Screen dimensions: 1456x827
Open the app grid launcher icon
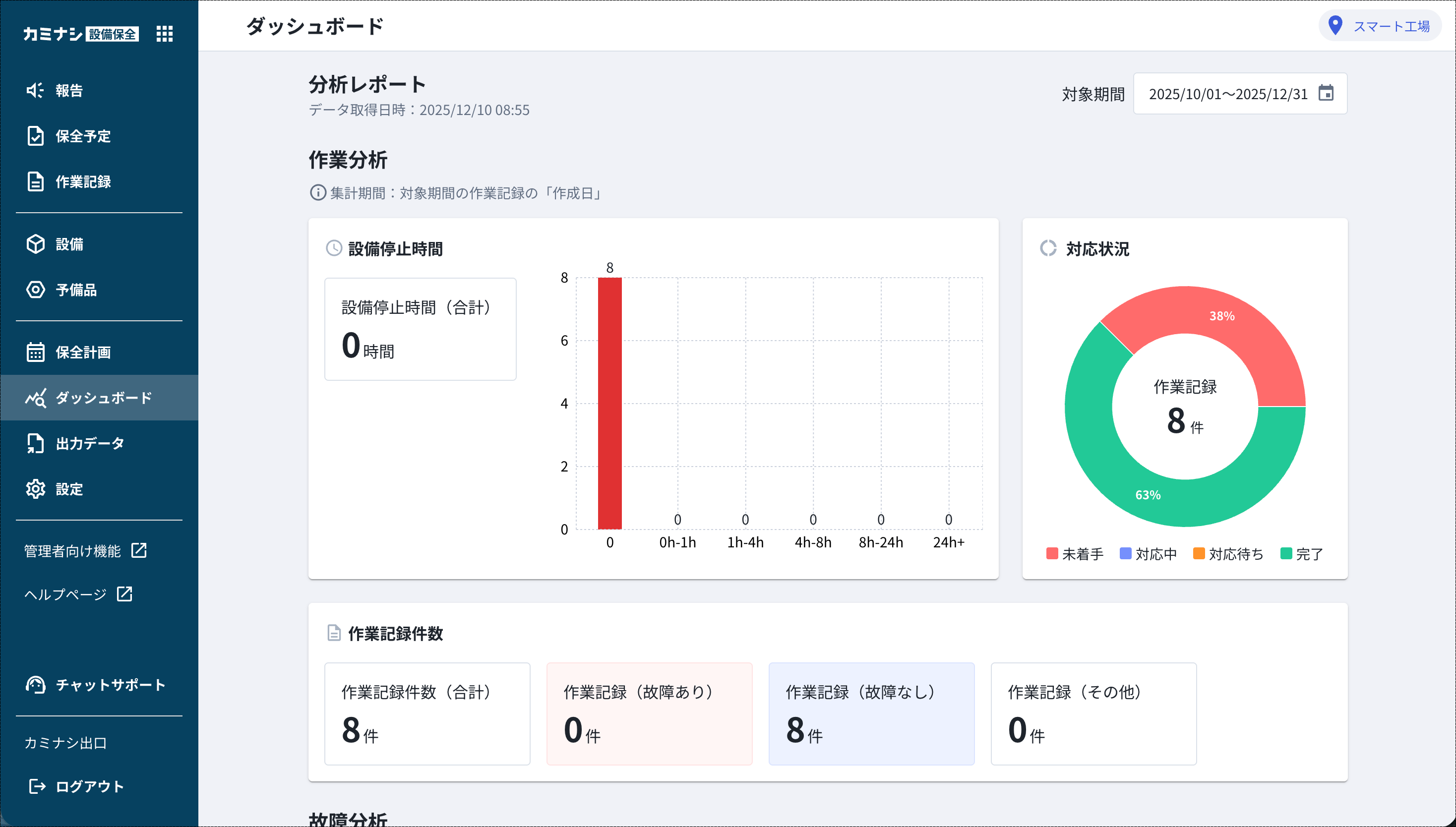[164, 34]
